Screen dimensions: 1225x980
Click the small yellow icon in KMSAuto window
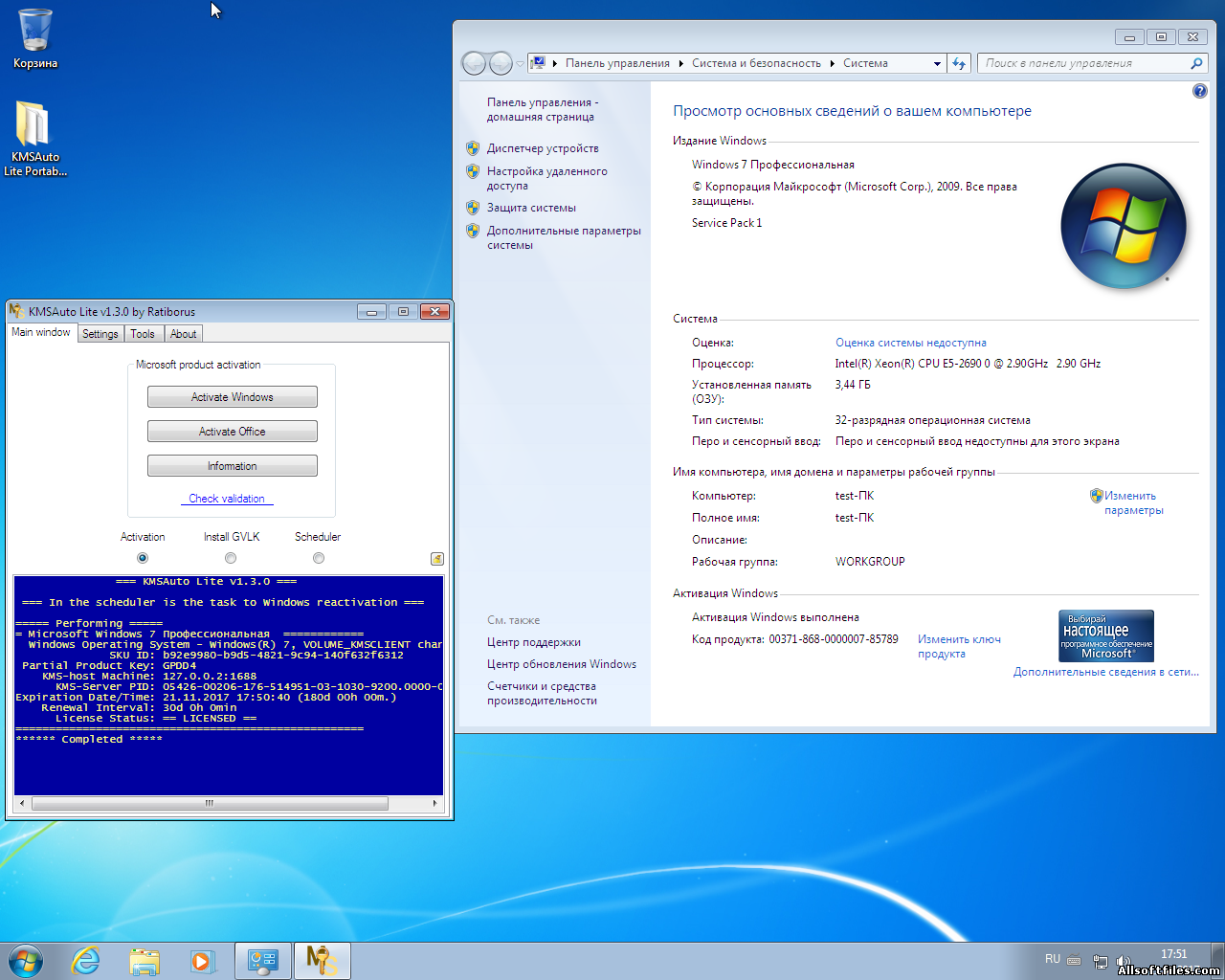click(436, 559)
